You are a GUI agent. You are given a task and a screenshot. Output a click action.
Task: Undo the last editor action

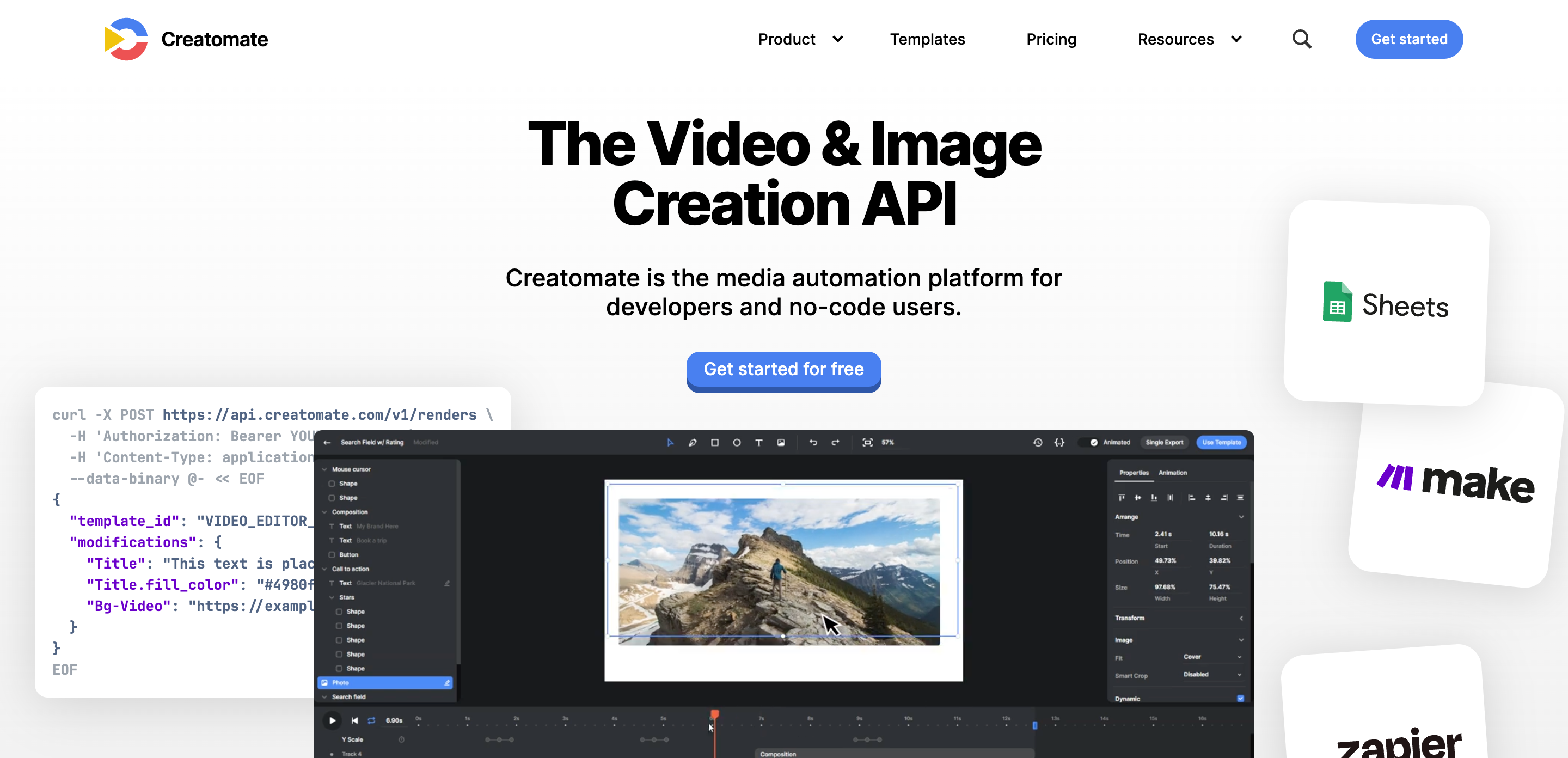point(813,443)
